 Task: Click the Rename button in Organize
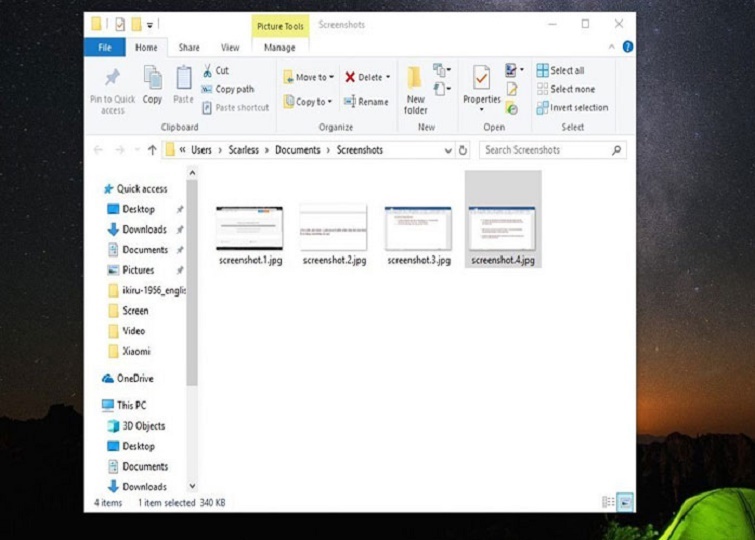click(366, 102)
